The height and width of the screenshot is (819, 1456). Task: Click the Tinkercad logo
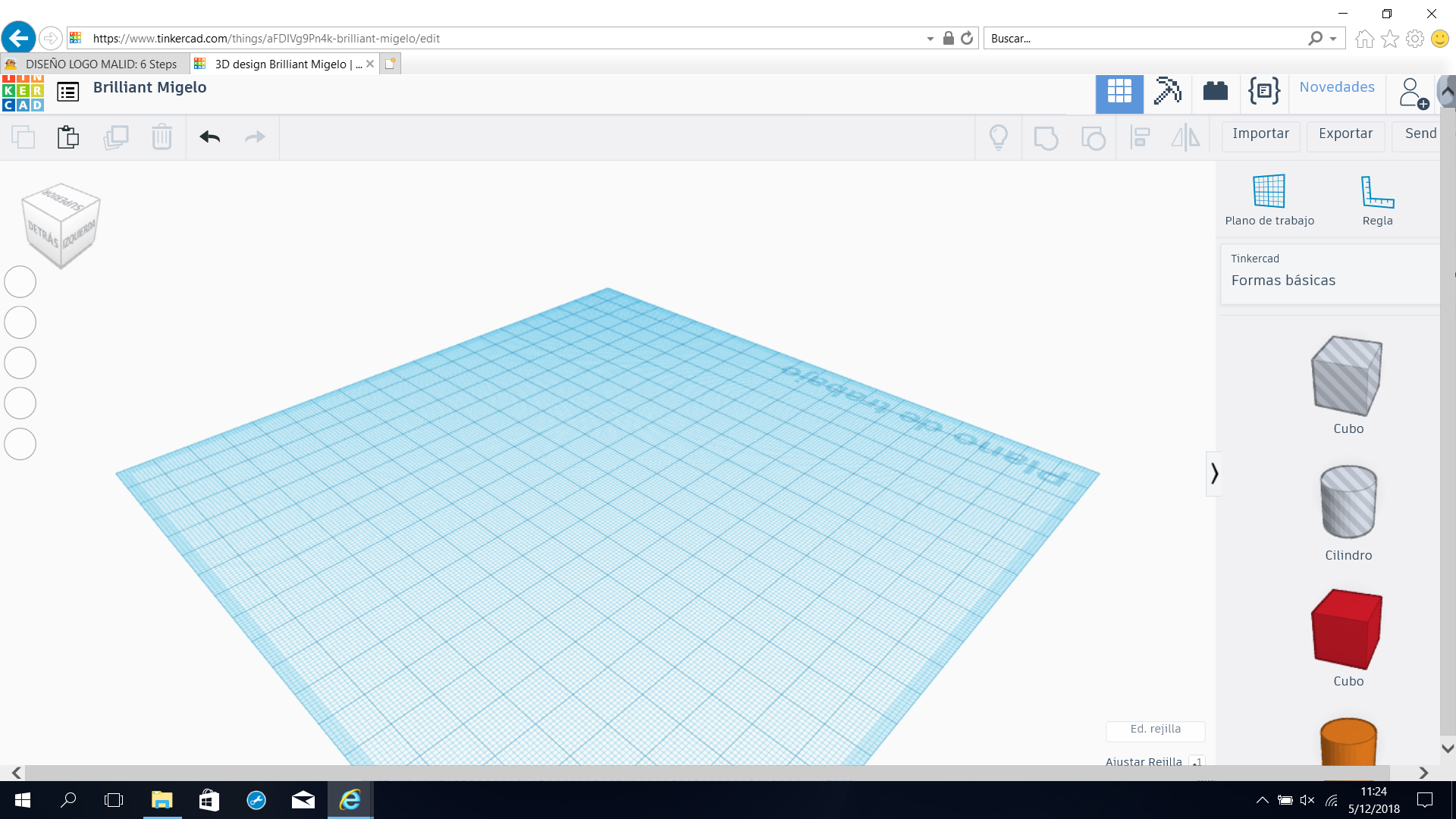point(23,93)
